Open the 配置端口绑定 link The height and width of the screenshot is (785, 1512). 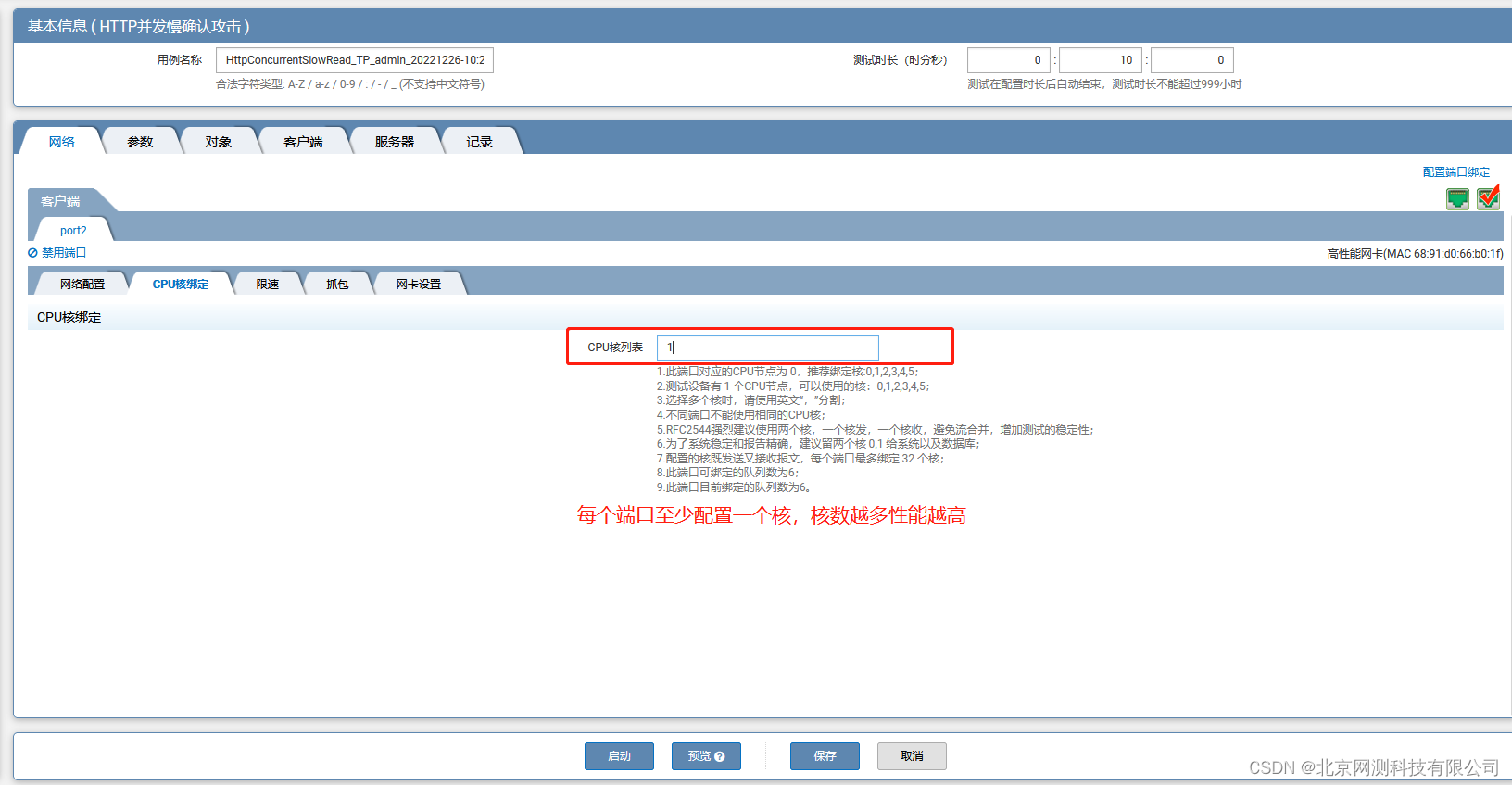1456,172
